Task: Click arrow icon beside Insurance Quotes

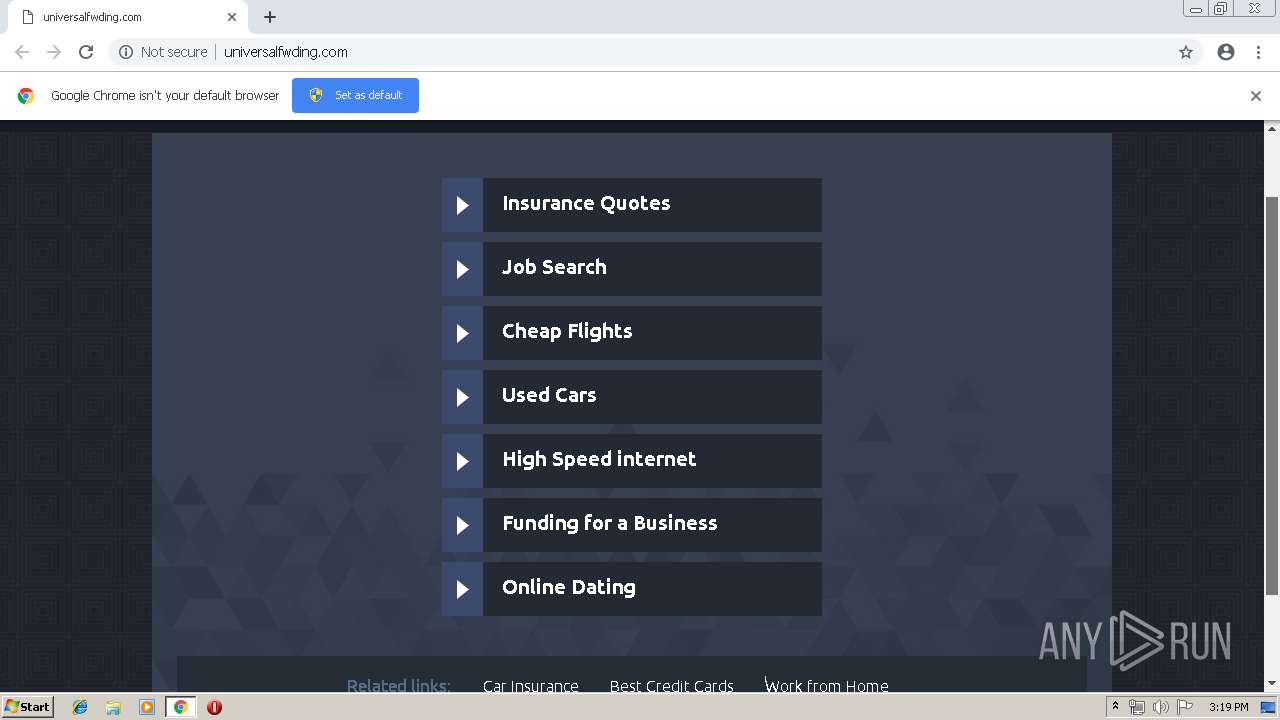Action: coord(462,205)
